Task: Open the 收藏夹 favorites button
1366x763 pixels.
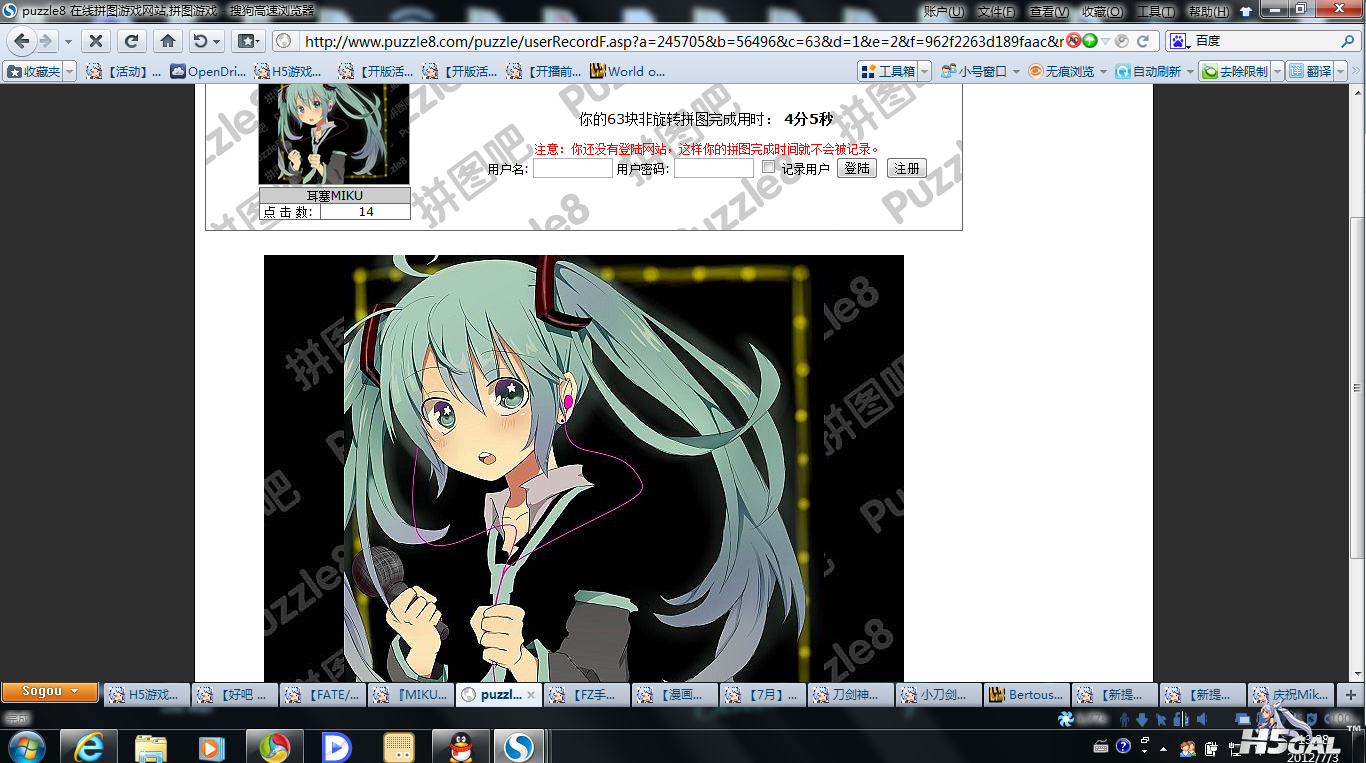Action: pos(35,72)
